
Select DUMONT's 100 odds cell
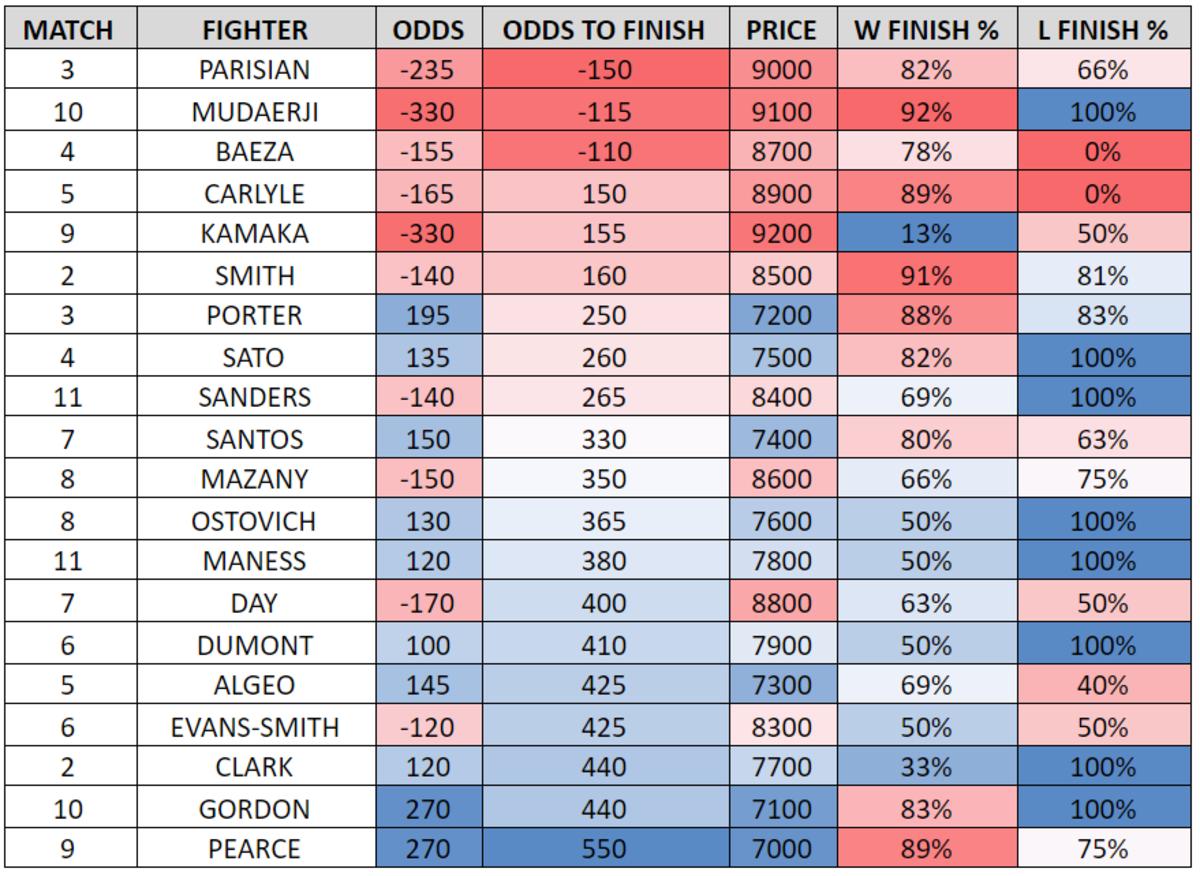[429, 645]
